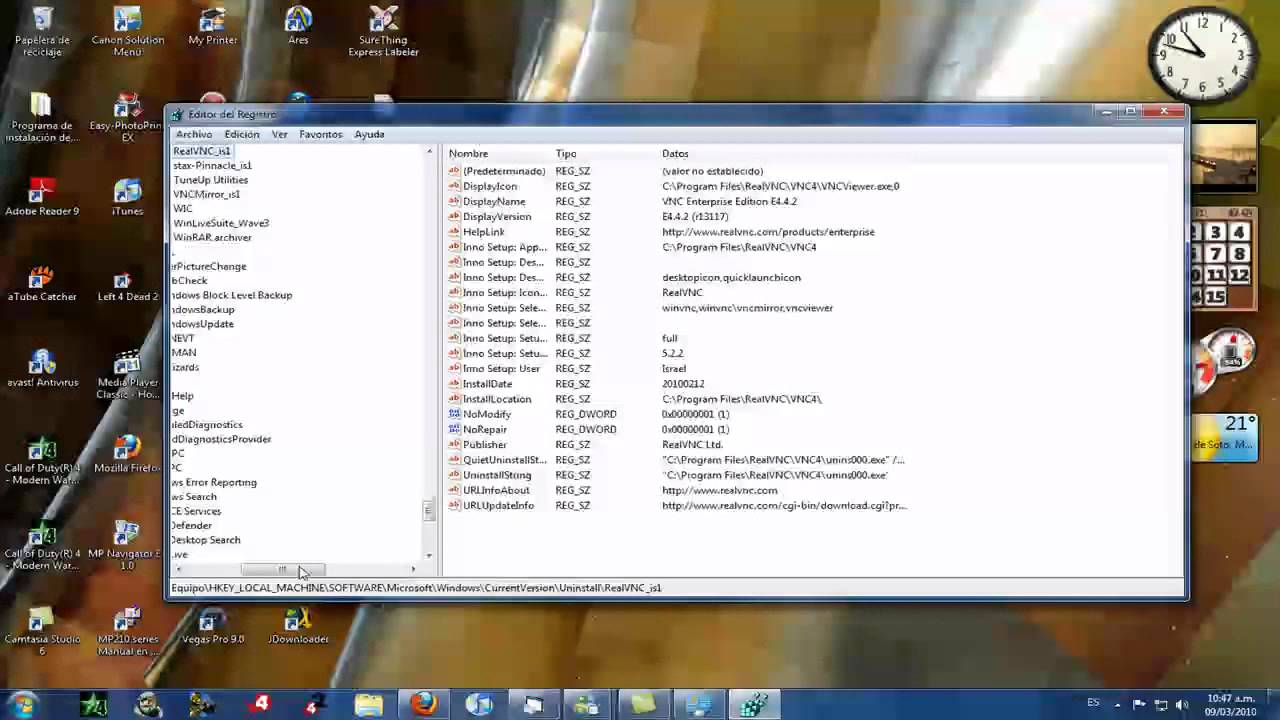Select the InstallLocation registry value
This screenshot has width=1280, height=720.
pyautogui.click(x=497, y=399)
